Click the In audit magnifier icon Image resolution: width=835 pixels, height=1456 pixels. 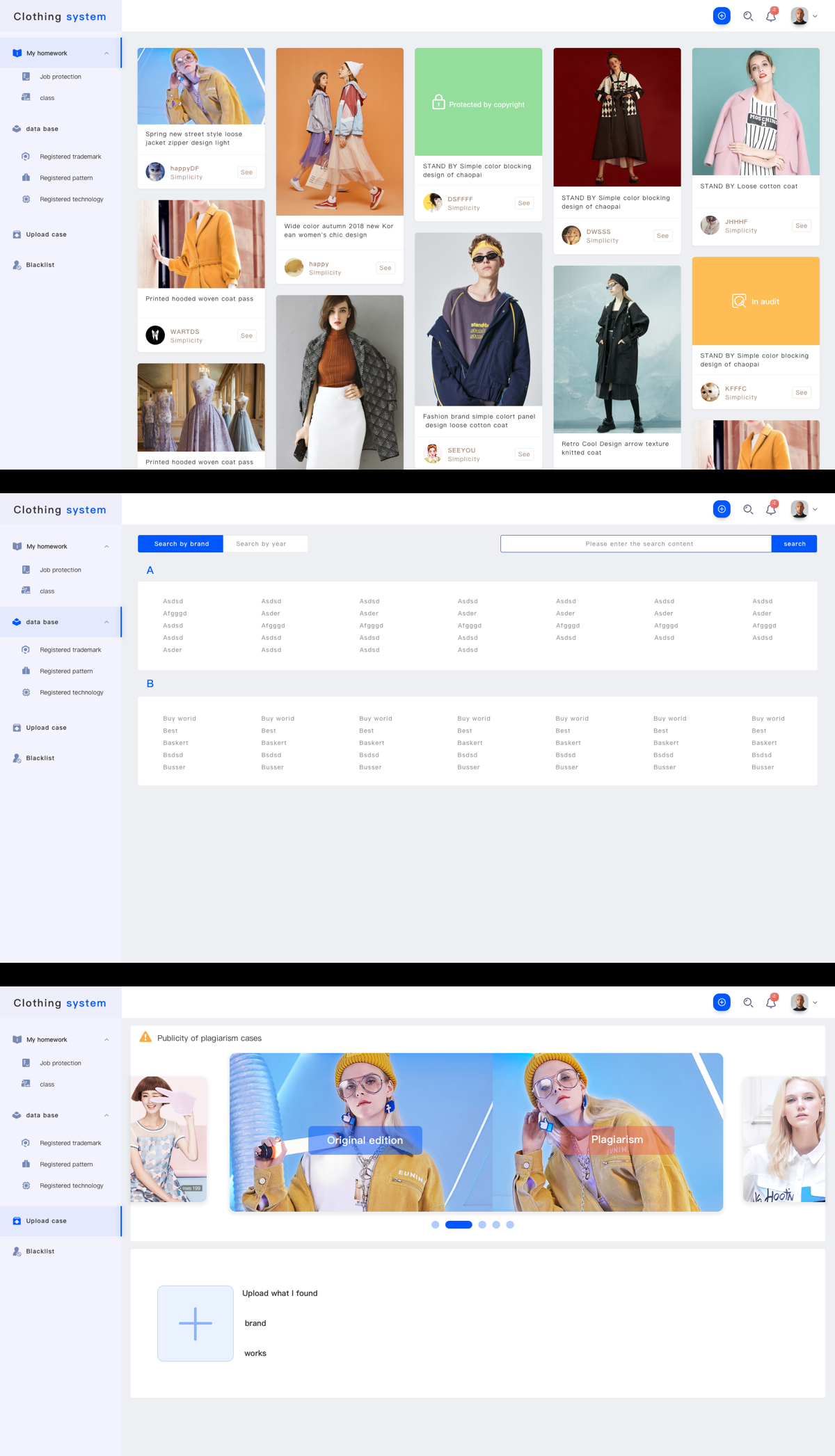739,301
